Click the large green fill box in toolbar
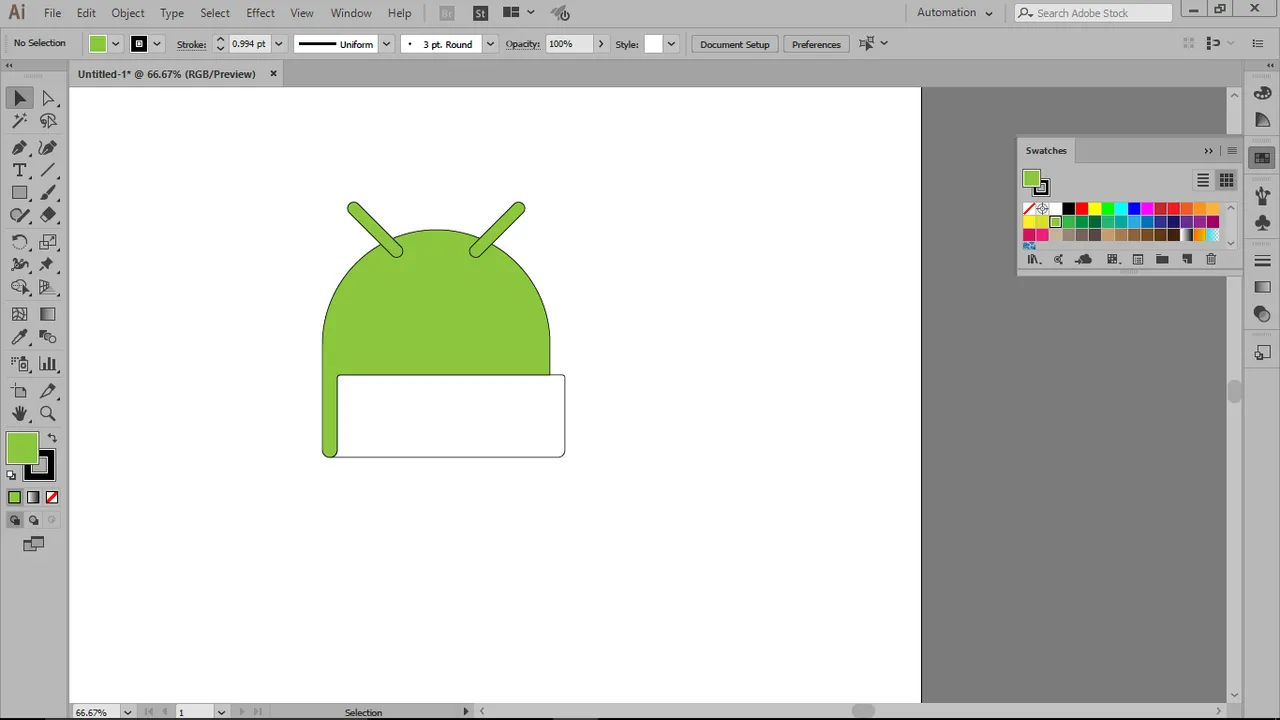 coord(22,448)
